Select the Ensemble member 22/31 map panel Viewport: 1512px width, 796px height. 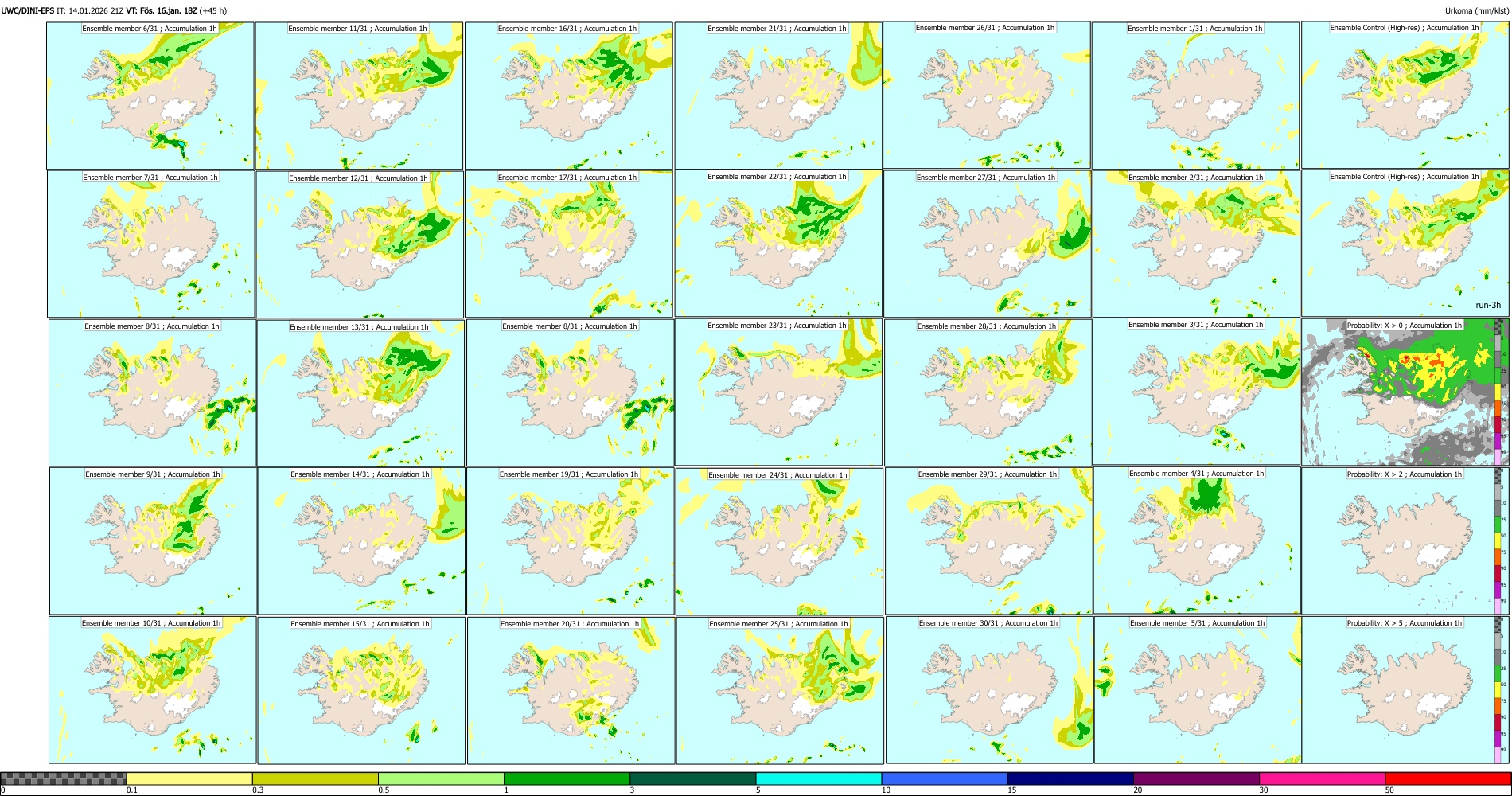778,244
